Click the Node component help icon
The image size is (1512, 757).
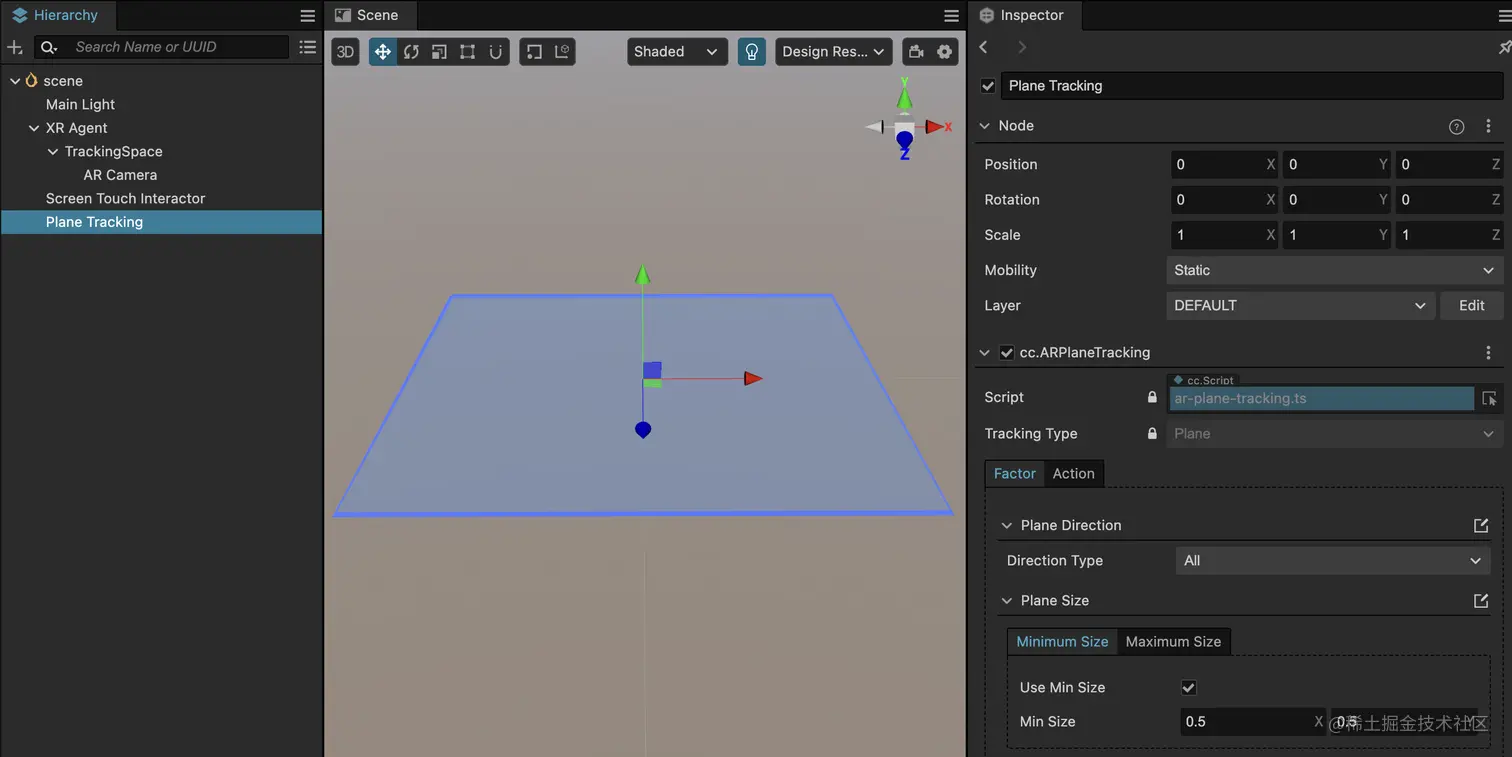[1456, 126]
